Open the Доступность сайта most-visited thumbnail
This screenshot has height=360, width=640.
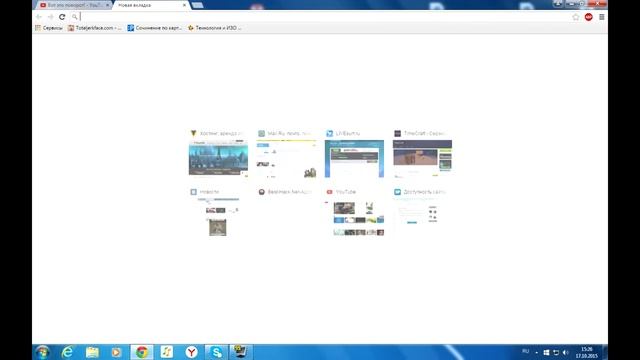tap(422, 217)
